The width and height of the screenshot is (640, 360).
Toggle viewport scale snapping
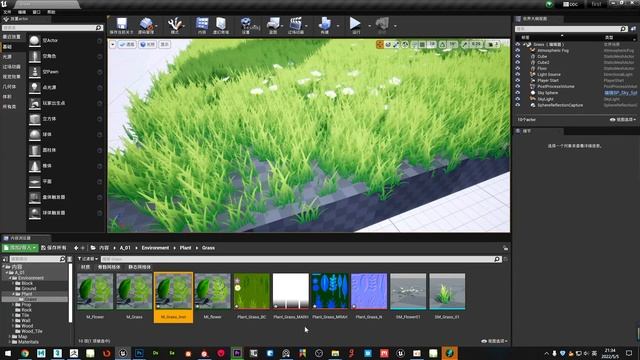coord(465,44)
